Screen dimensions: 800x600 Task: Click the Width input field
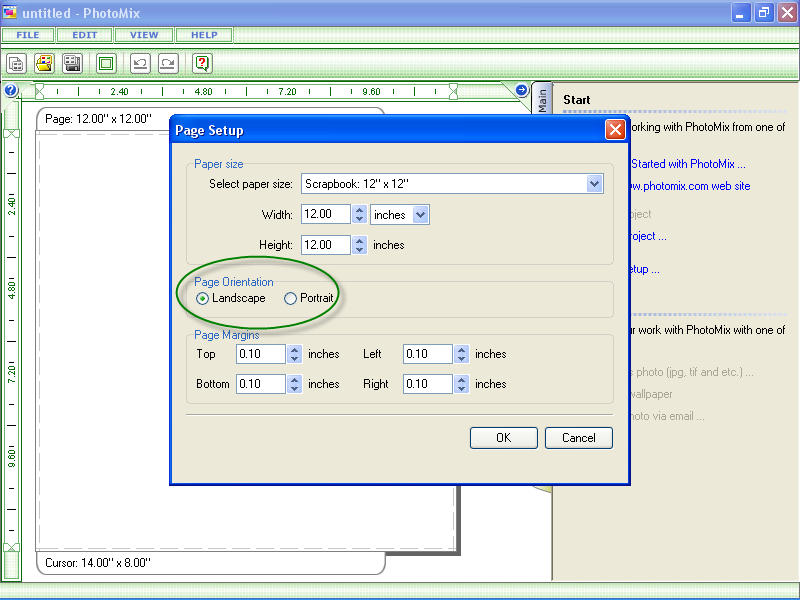326,214
